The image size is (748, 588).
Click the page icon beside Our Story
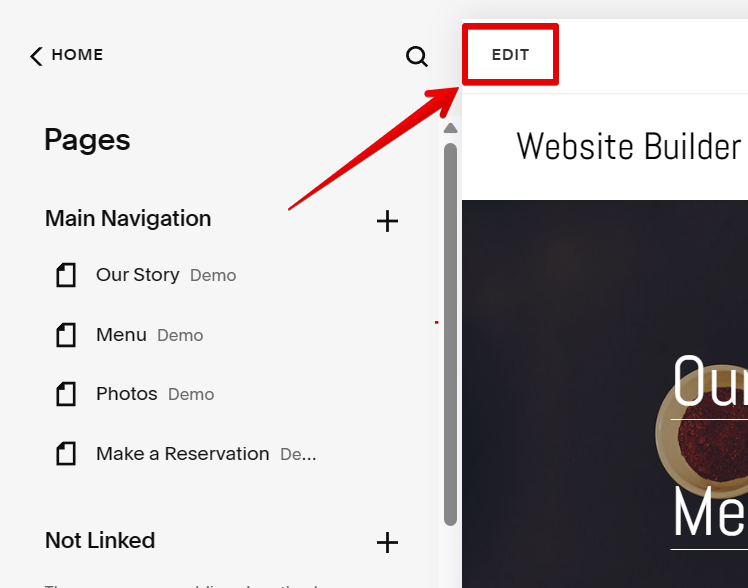pos(66,275)
